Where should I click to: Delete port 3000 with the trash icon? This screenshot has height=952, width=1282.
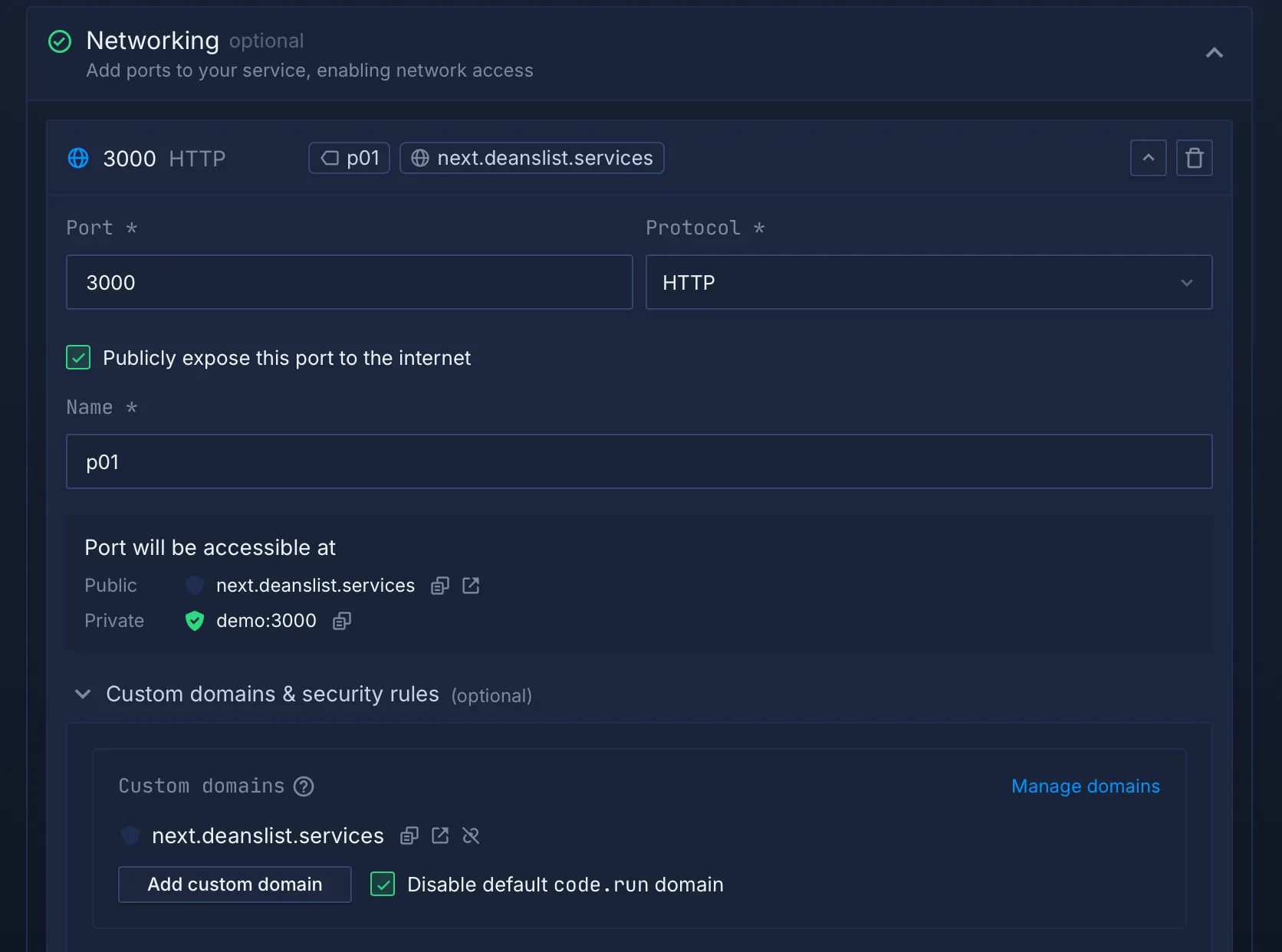click(x=1194, y=158)
